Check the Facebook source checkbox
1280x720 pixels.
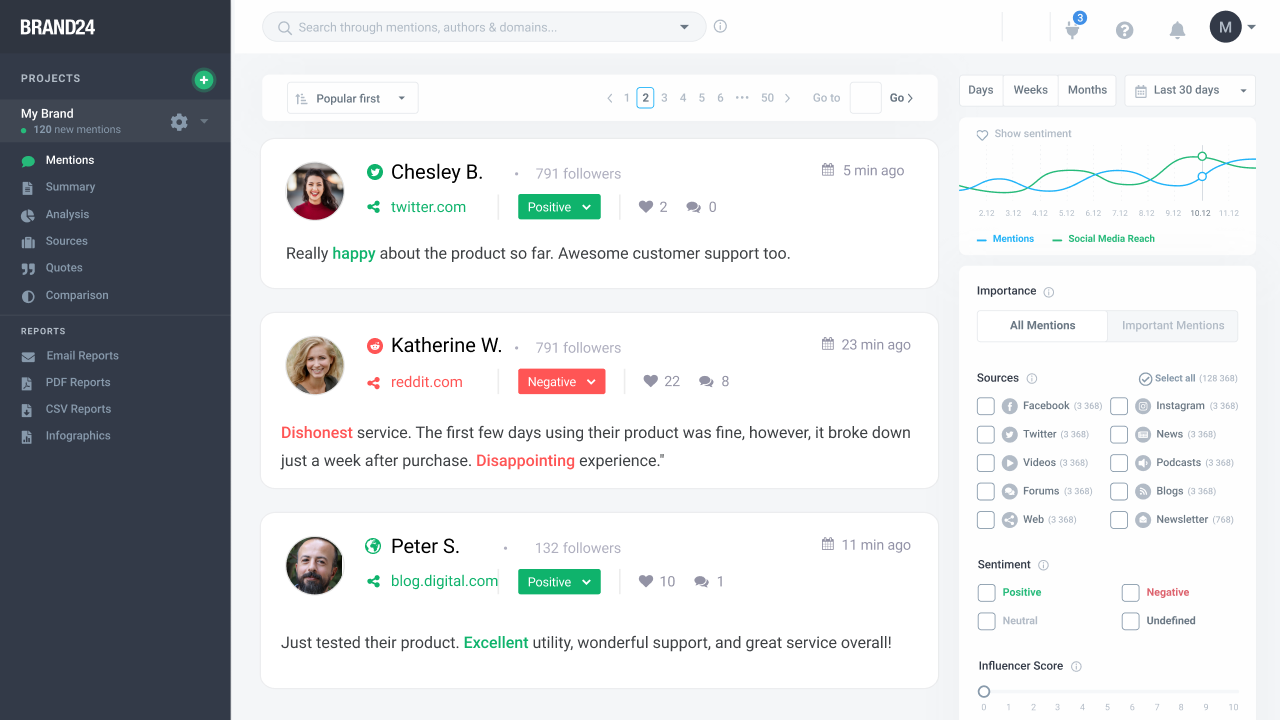[x=986, y=406]
